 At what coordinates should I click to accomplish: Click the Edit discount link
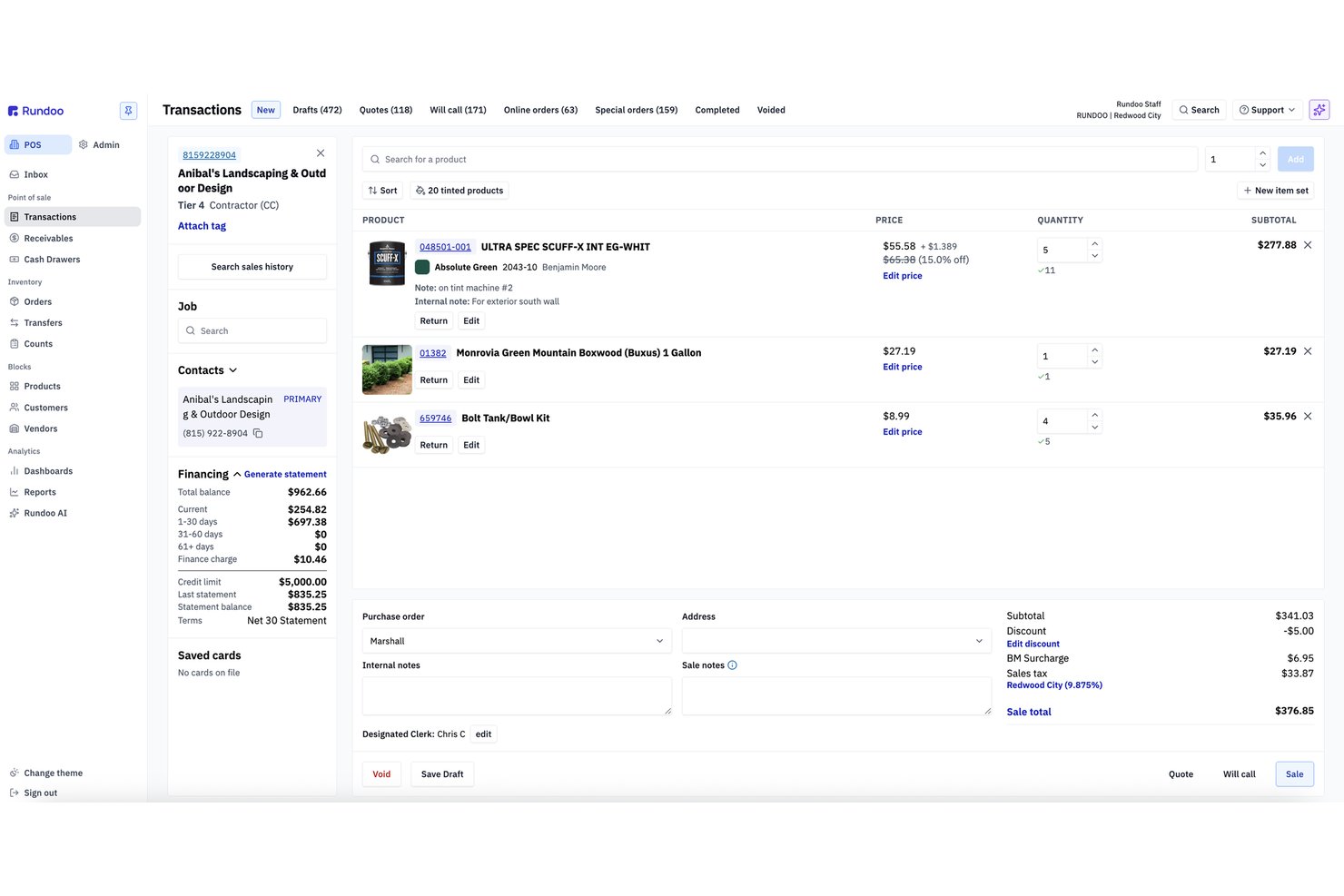[x=1033, y=645]
